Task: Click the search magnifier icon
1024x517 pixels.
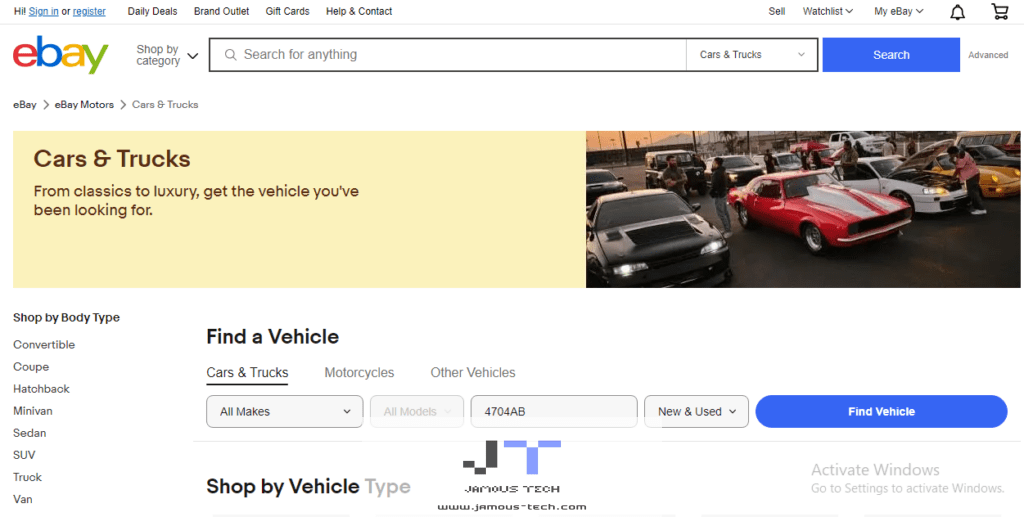Action: [230, 55]
